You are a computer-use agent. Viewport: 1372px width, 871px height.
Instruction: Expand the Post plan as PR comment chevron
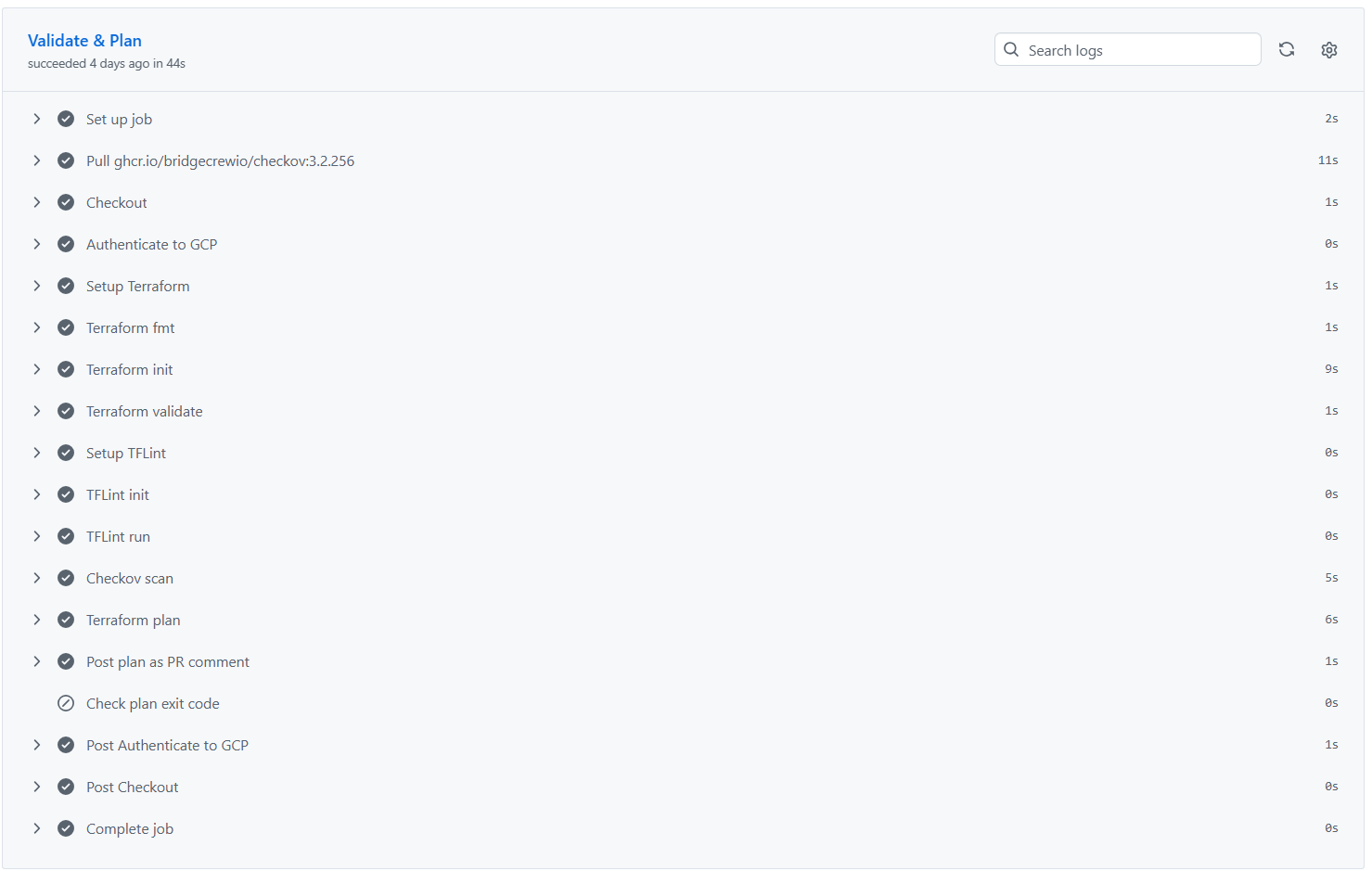coord(37,661)
